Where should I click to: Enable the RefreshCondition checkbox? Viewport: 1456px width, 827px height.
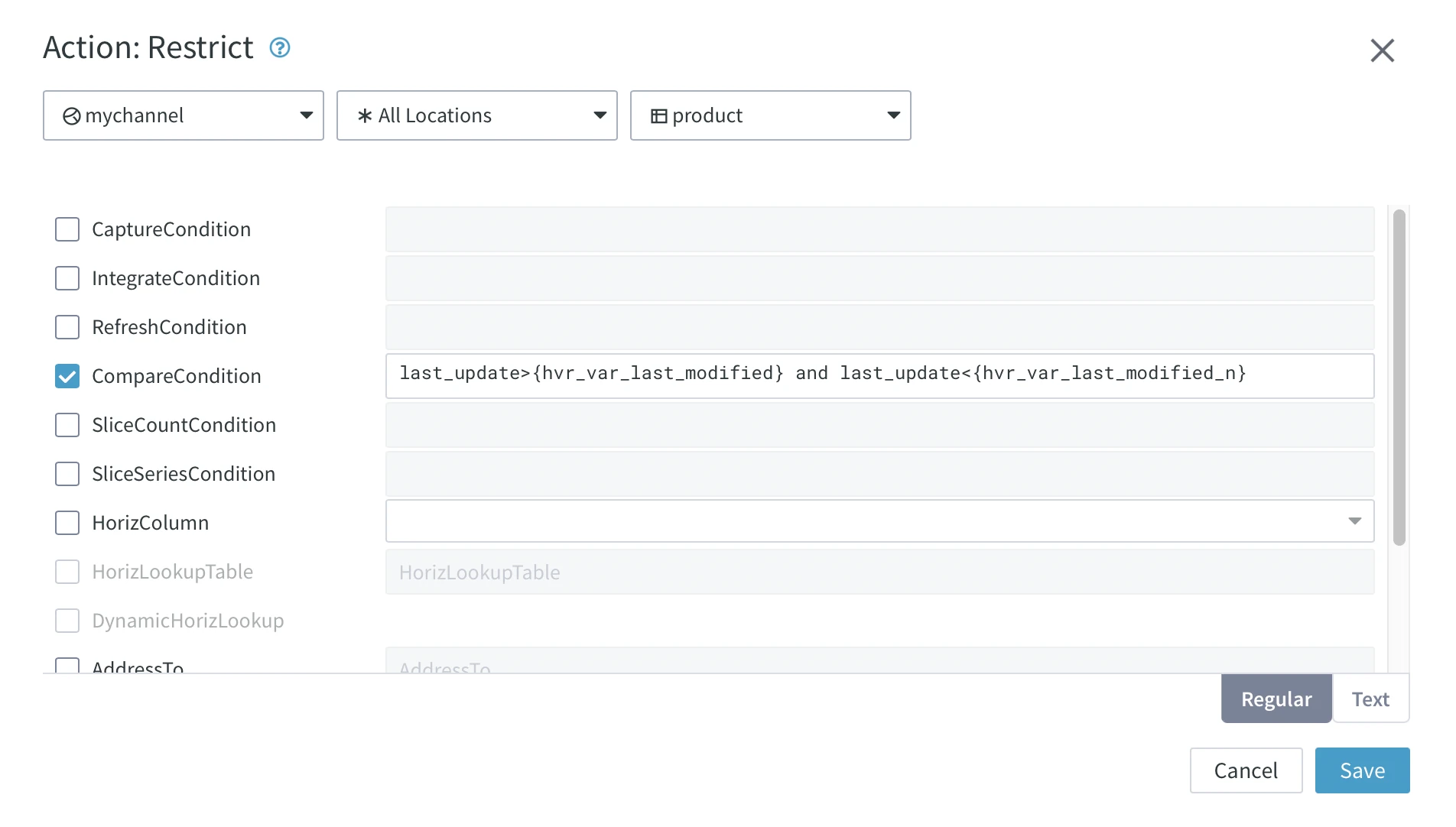pyautogui.click(x=67, y=327)
